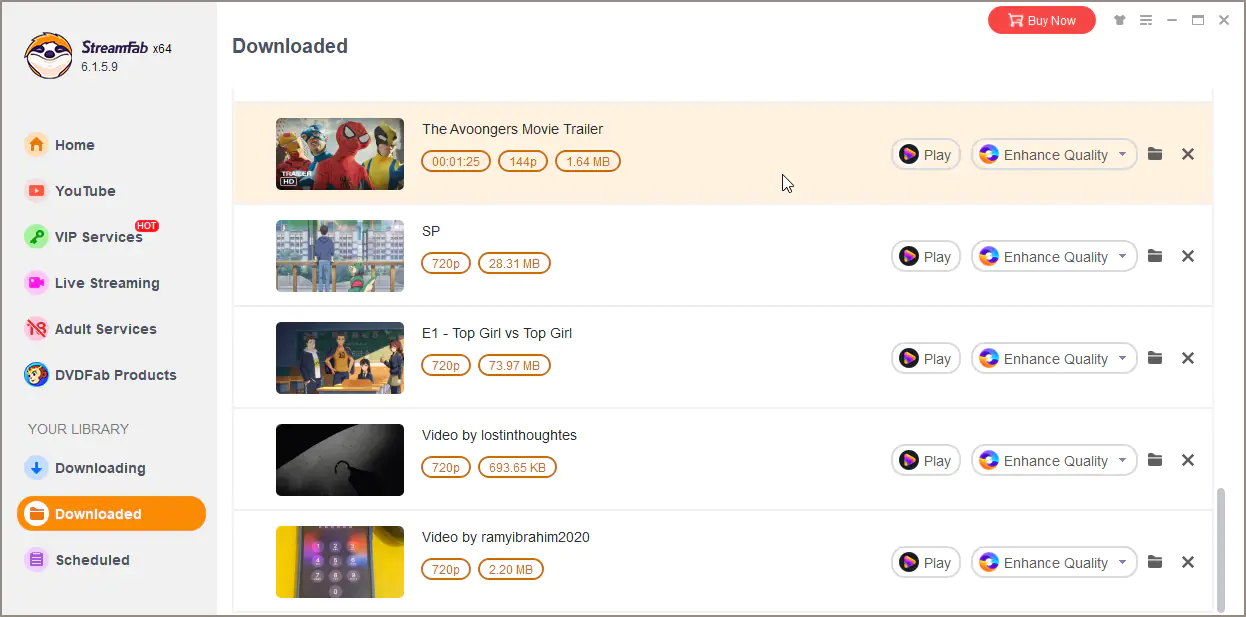Expand Enhance Quality dropdown for Avoongers Trailer
This screenshot has height=617, width=1246.
(1122, 154)
